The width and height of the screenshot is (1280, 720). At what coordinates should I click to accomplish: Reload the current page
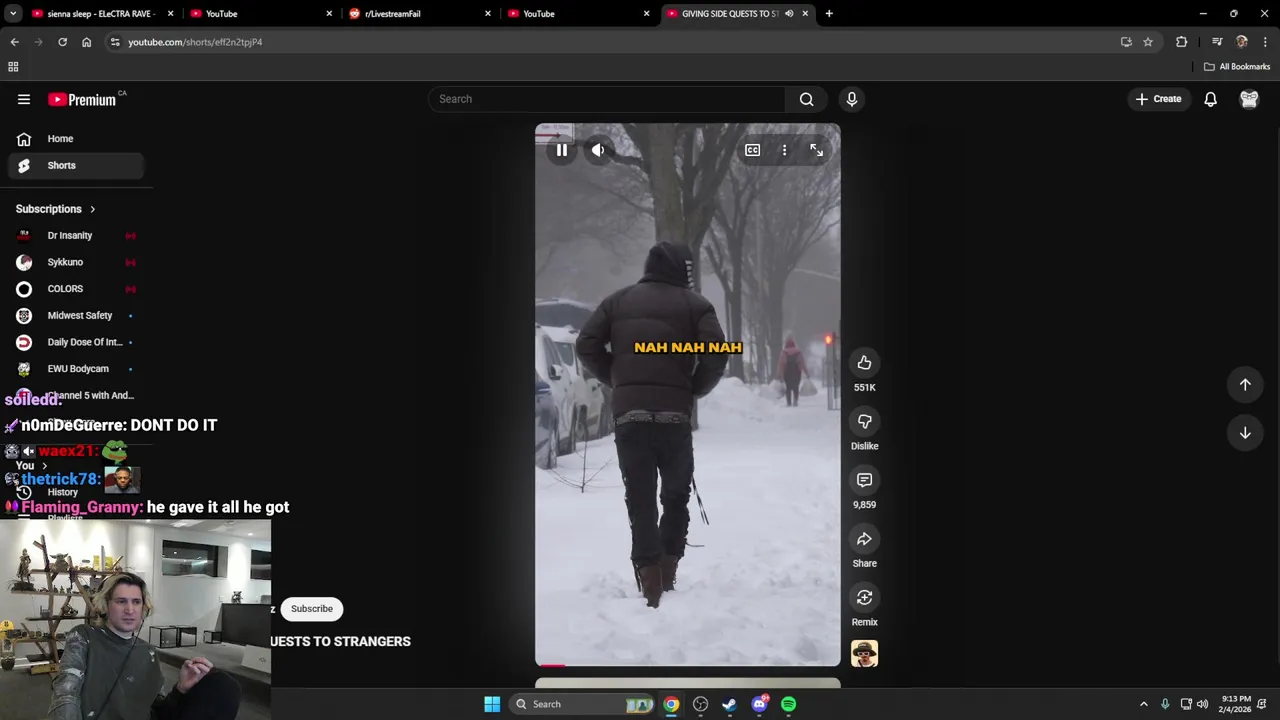click(x=62, y=42)
